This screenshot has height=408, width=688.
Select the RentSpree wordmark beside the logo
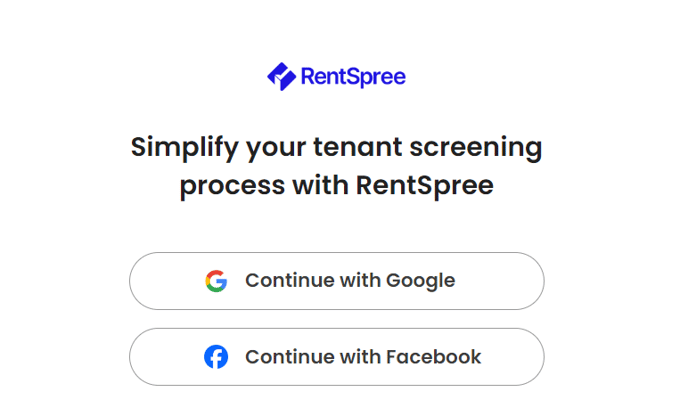[x=353, y=77]
